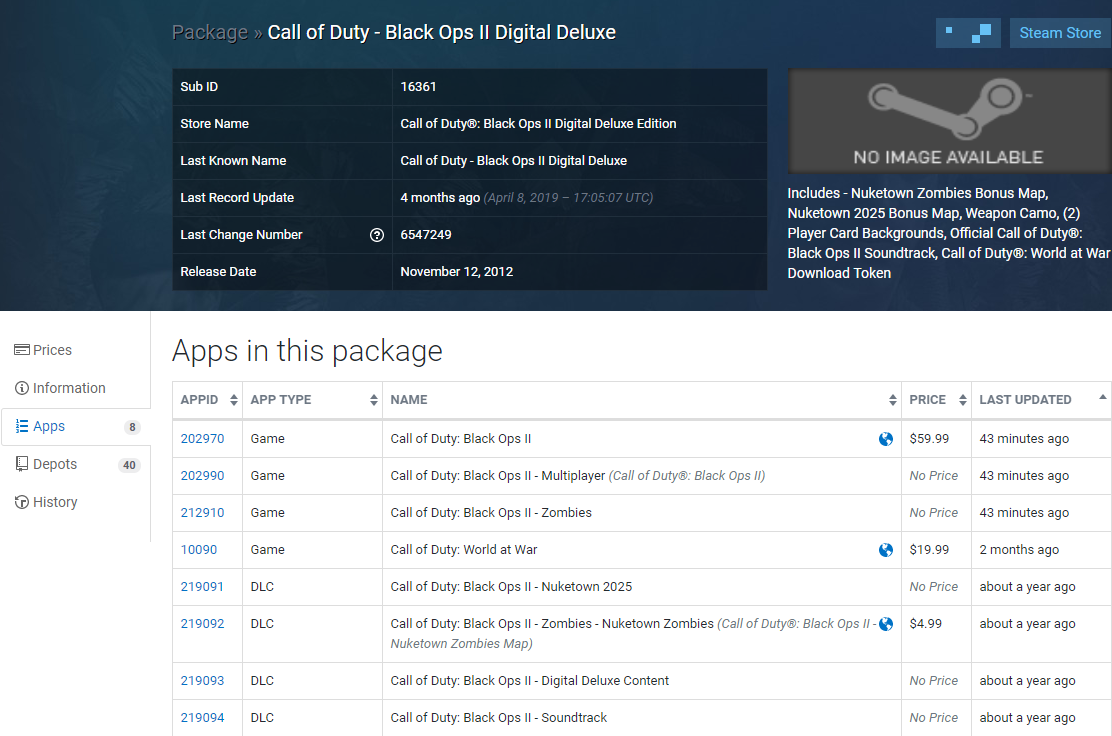Open app ID 10090 link
The image size is (1112, 736).
click(199, 550)
